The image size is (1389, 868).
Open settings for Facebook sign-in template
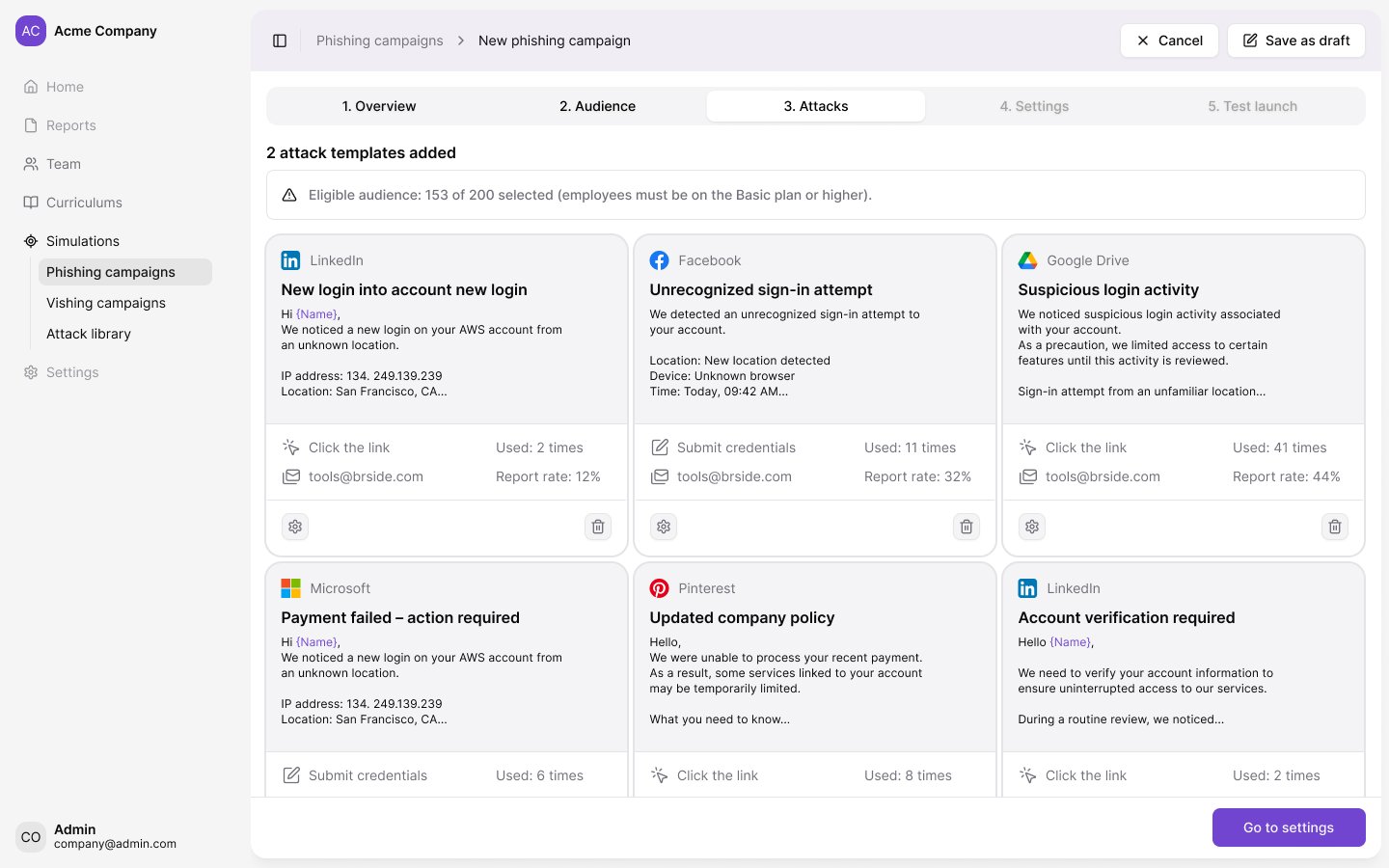664,527
